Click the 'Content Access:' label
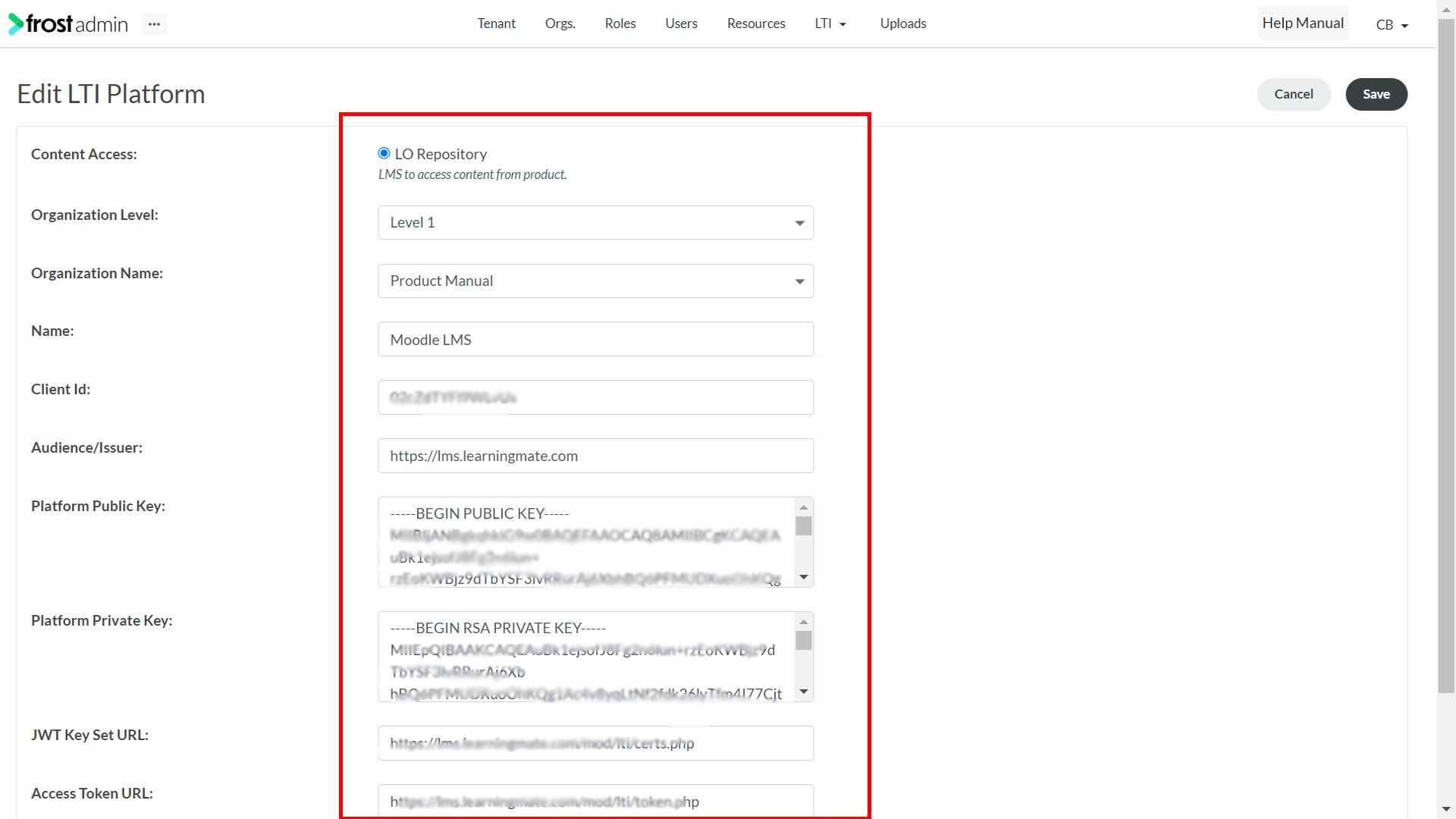Image resolution: width=1456 pixels, height=819 pixels. pos(84,154)
